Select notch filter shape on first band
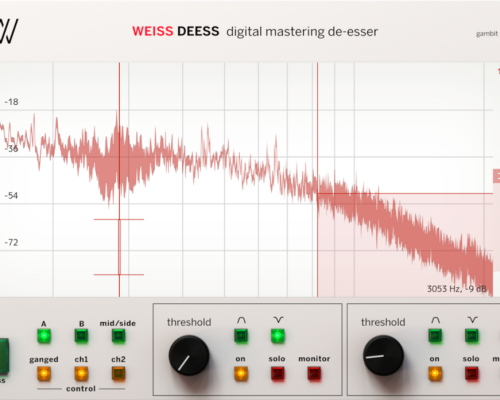500x400 pixels. coord(278,336)
